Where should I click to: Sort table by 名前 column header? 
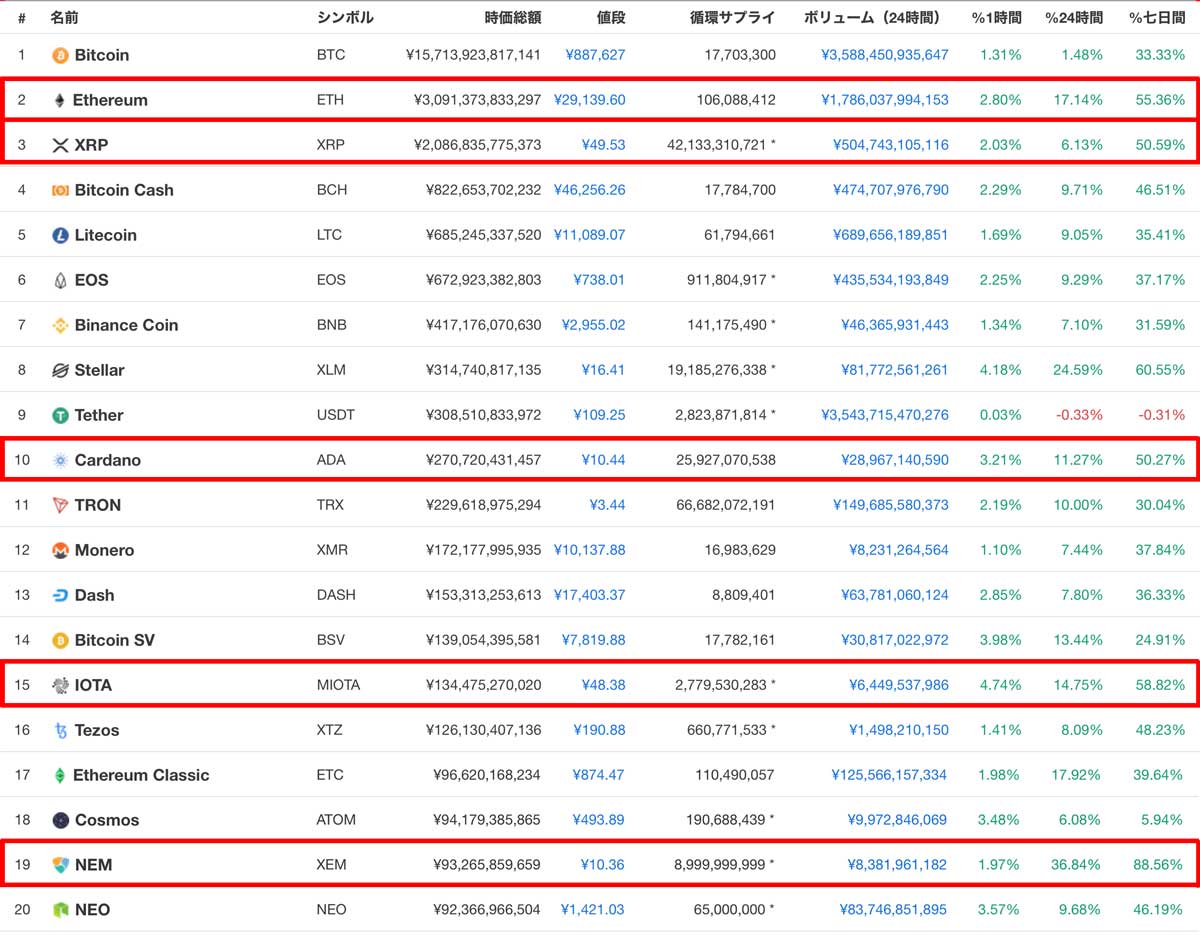[64, 18]
